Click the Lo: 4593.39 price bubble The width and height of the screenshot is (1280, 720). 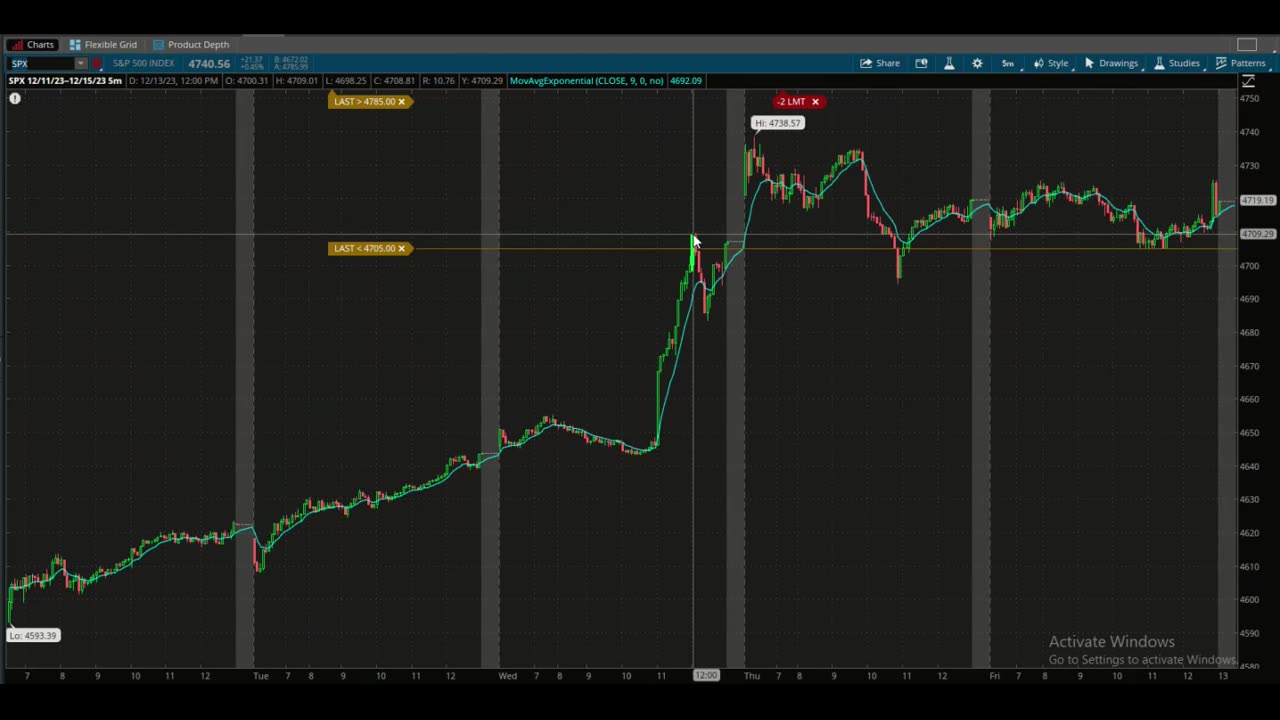pyautogui.click(x=34, y=635)
